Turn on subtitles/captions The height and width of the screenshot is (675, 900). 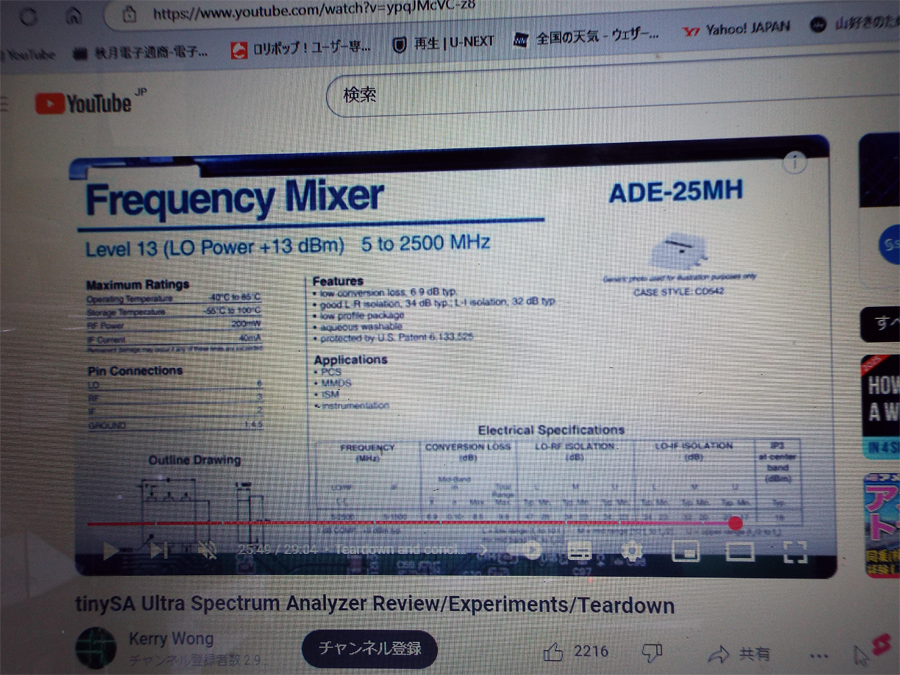pyautogui.click(x=580, y=550)
